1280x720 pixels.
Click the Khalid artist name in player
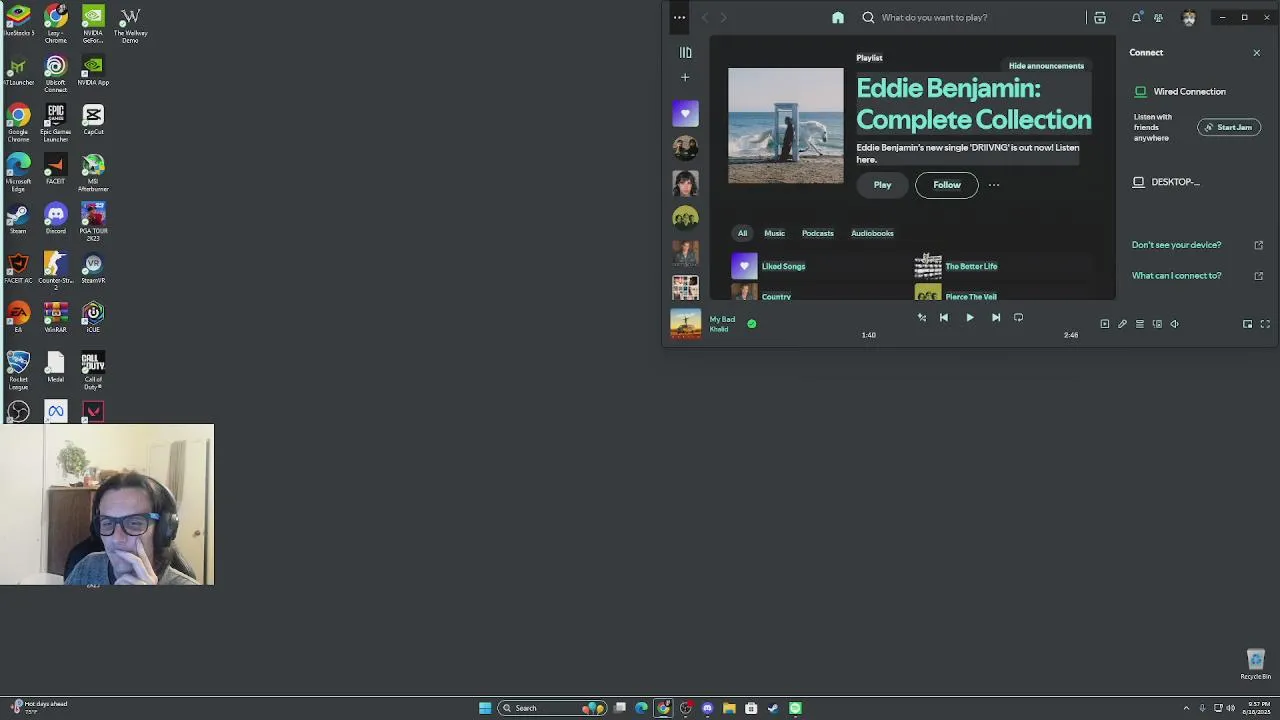point(719,329)
